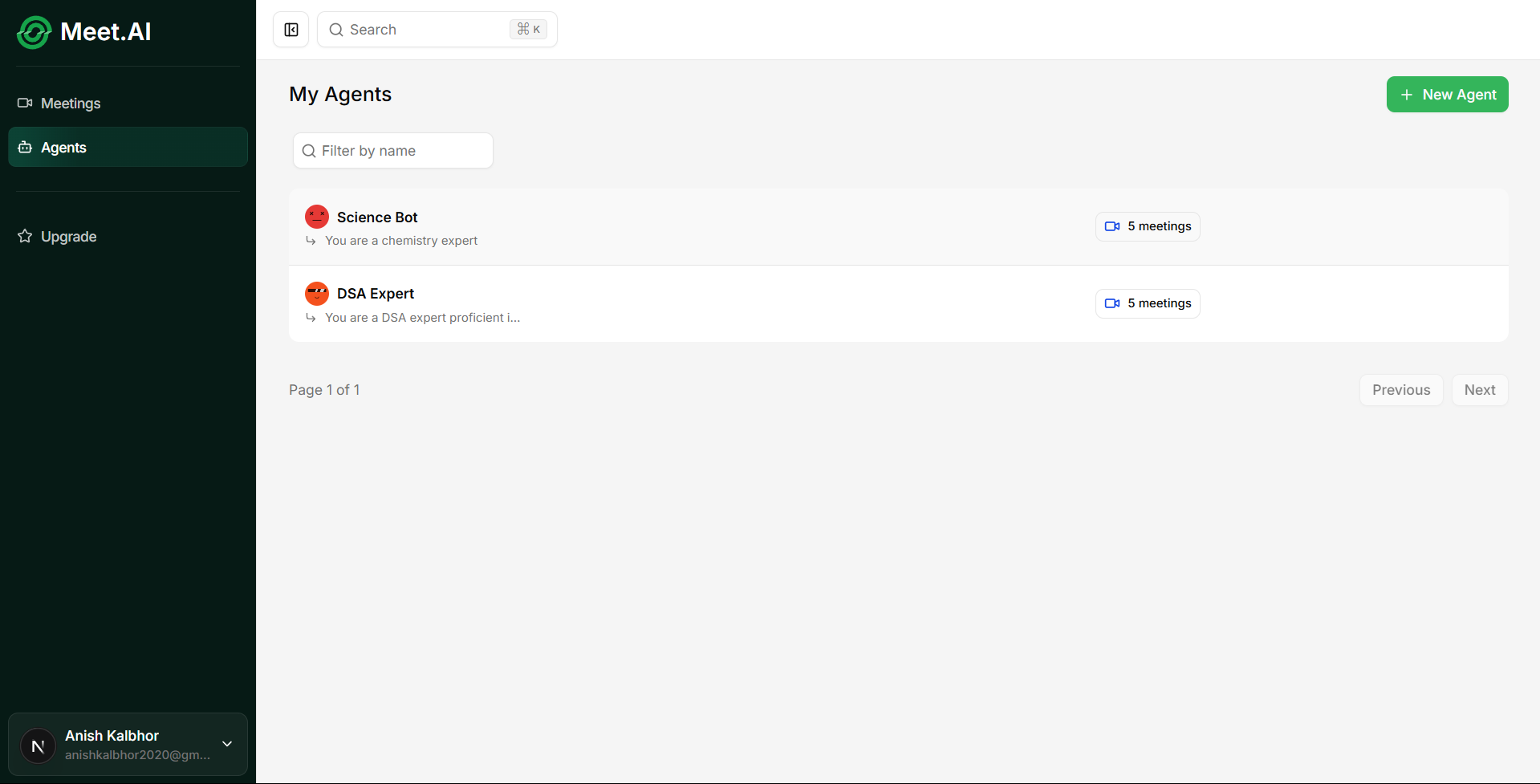Click the ⌘K shortcut badge in search bar

528,29
